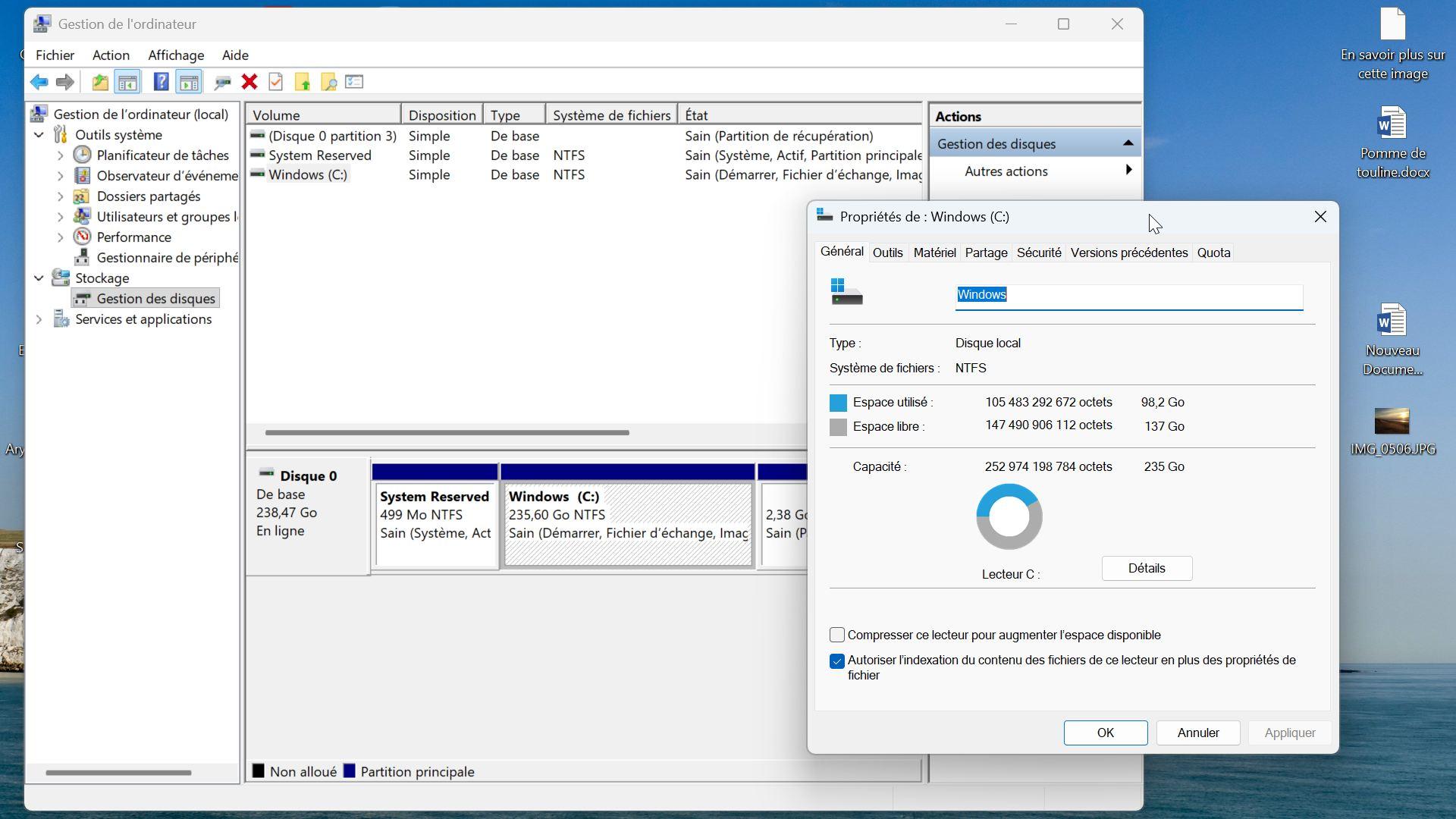Click the properties checkmark page toolbar icon
Screen dimensions: 1456x819
276,82
